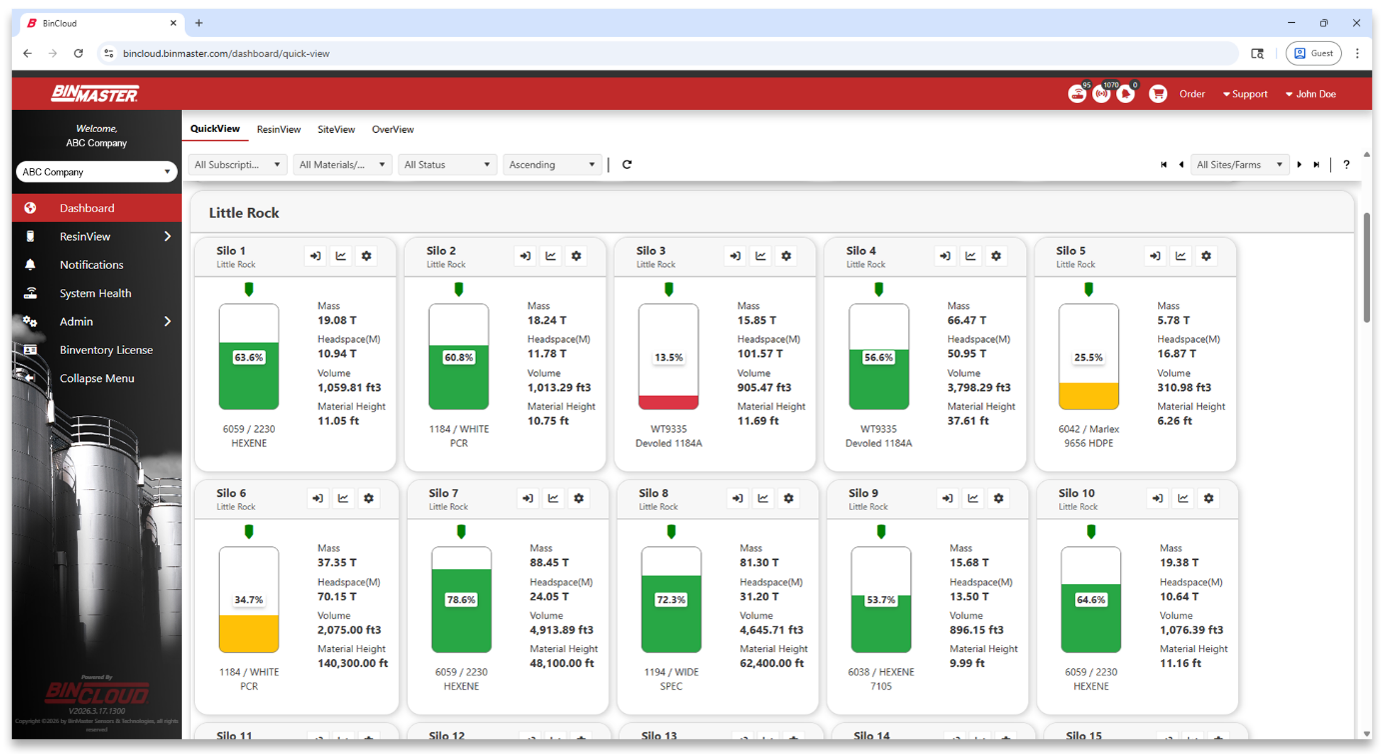Click the browser back button
This screenshot has width=1386, height=754.
pyautogui.click(x=27, y=53)
